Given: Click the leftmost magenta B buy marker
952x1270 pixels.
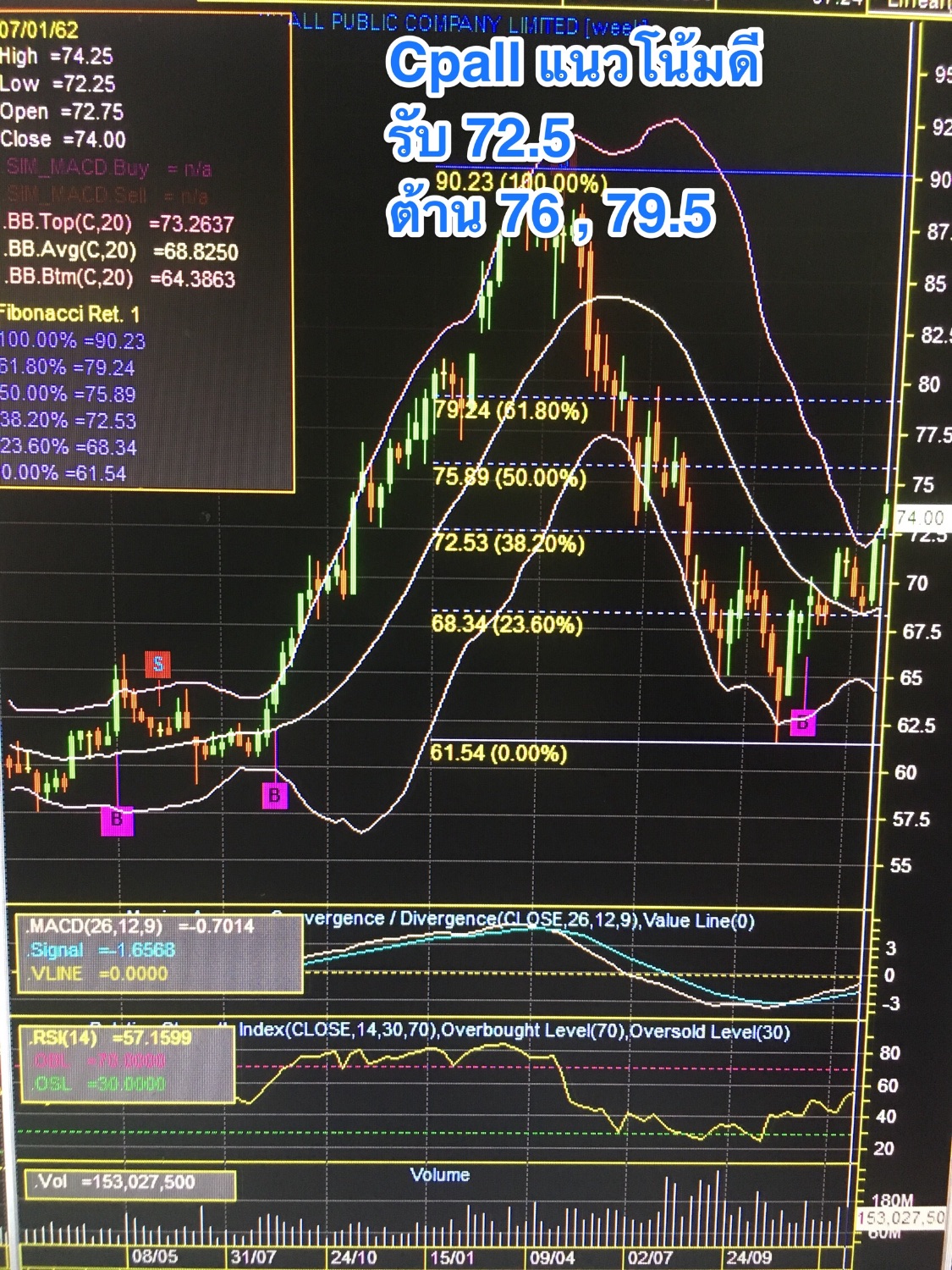Looking at the screenshot, I should pos(117,820).
